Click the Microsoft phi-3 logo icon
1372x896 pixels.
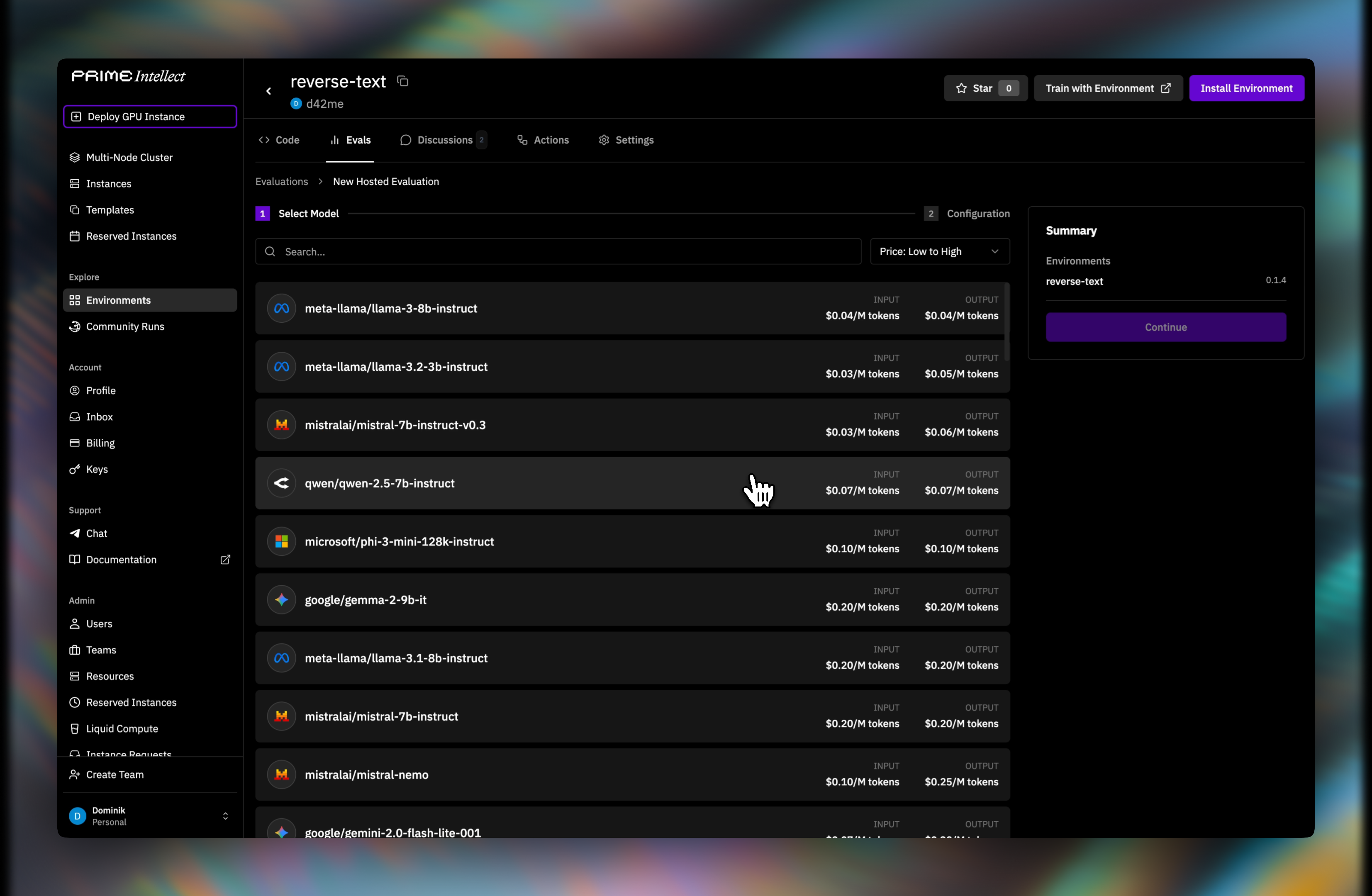click(281, 542)
